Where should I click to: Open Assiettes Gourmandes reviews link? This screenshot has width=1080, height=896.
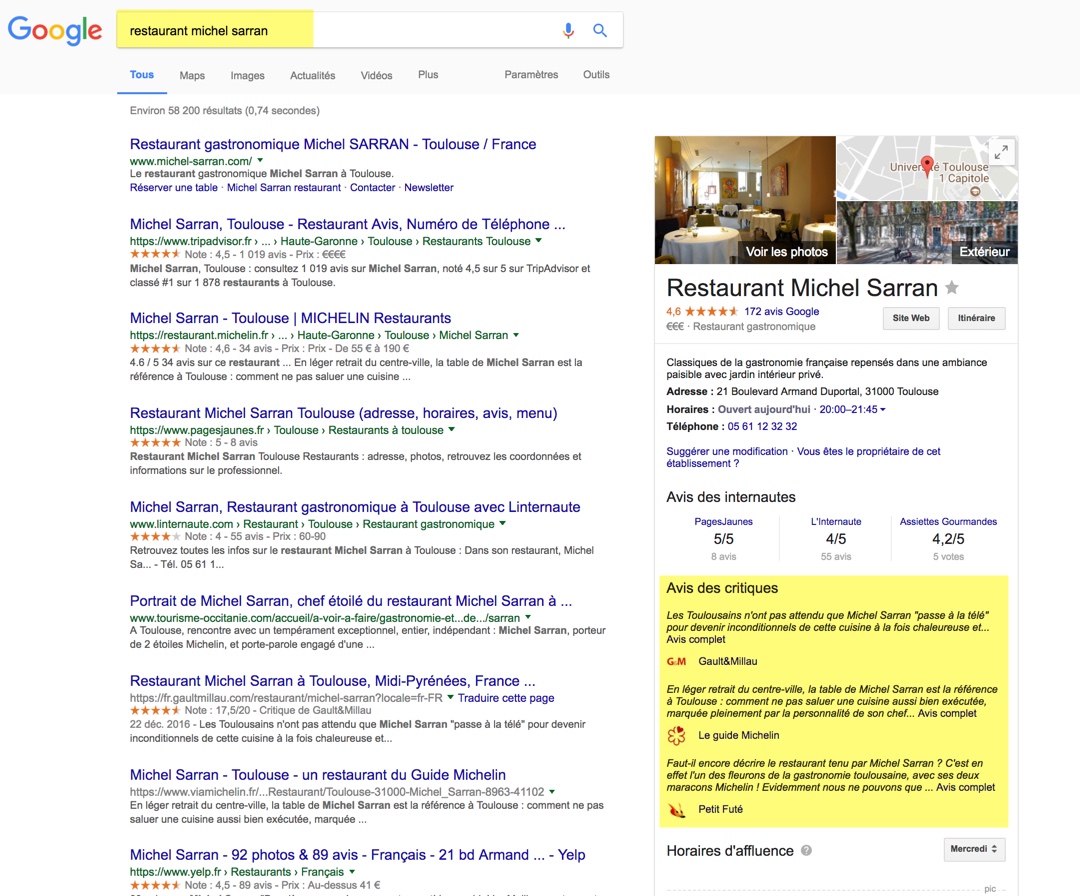[x=948, y=521]
